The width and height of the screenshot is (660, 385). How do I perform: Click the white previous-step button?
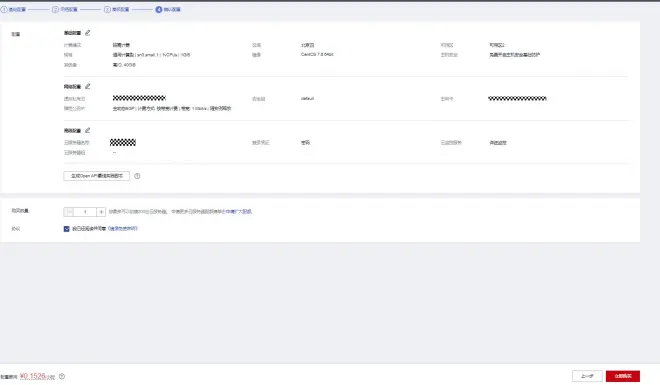pos(587,376)
